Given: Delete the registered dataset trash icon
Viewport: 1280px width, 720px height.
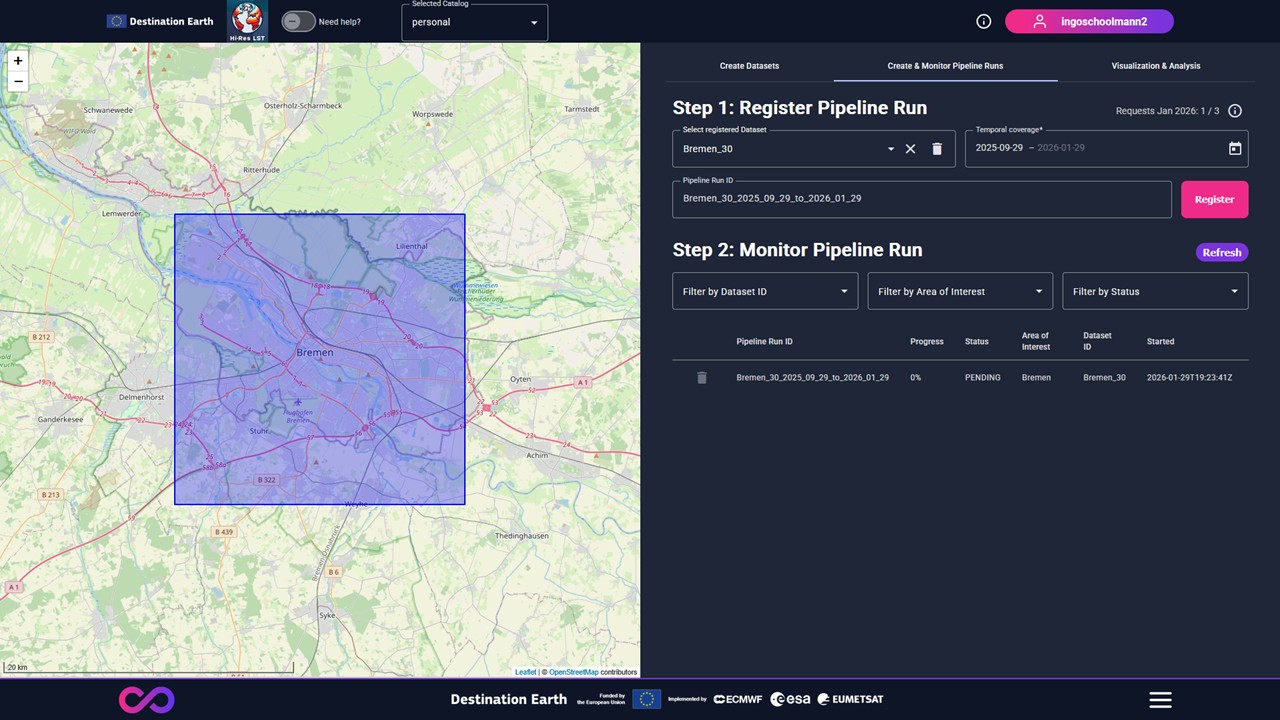Looking at the screenshot, I should coord(937,149).
